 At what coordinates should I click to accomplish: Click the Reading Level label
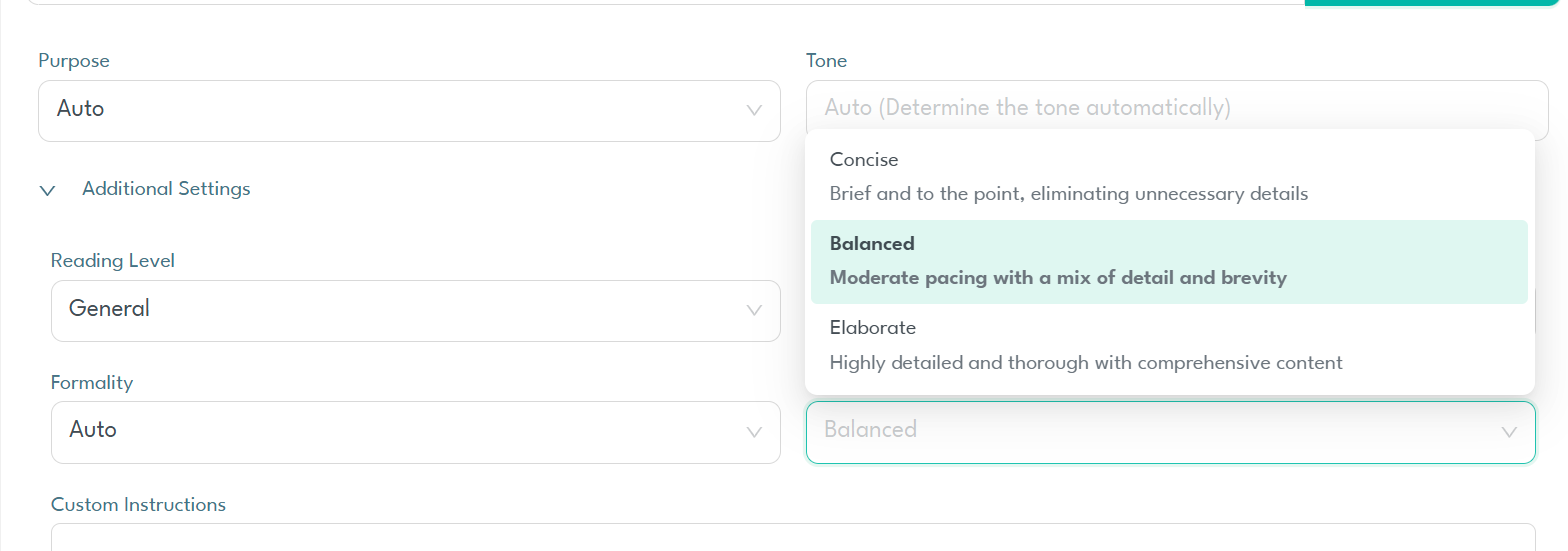112,261
